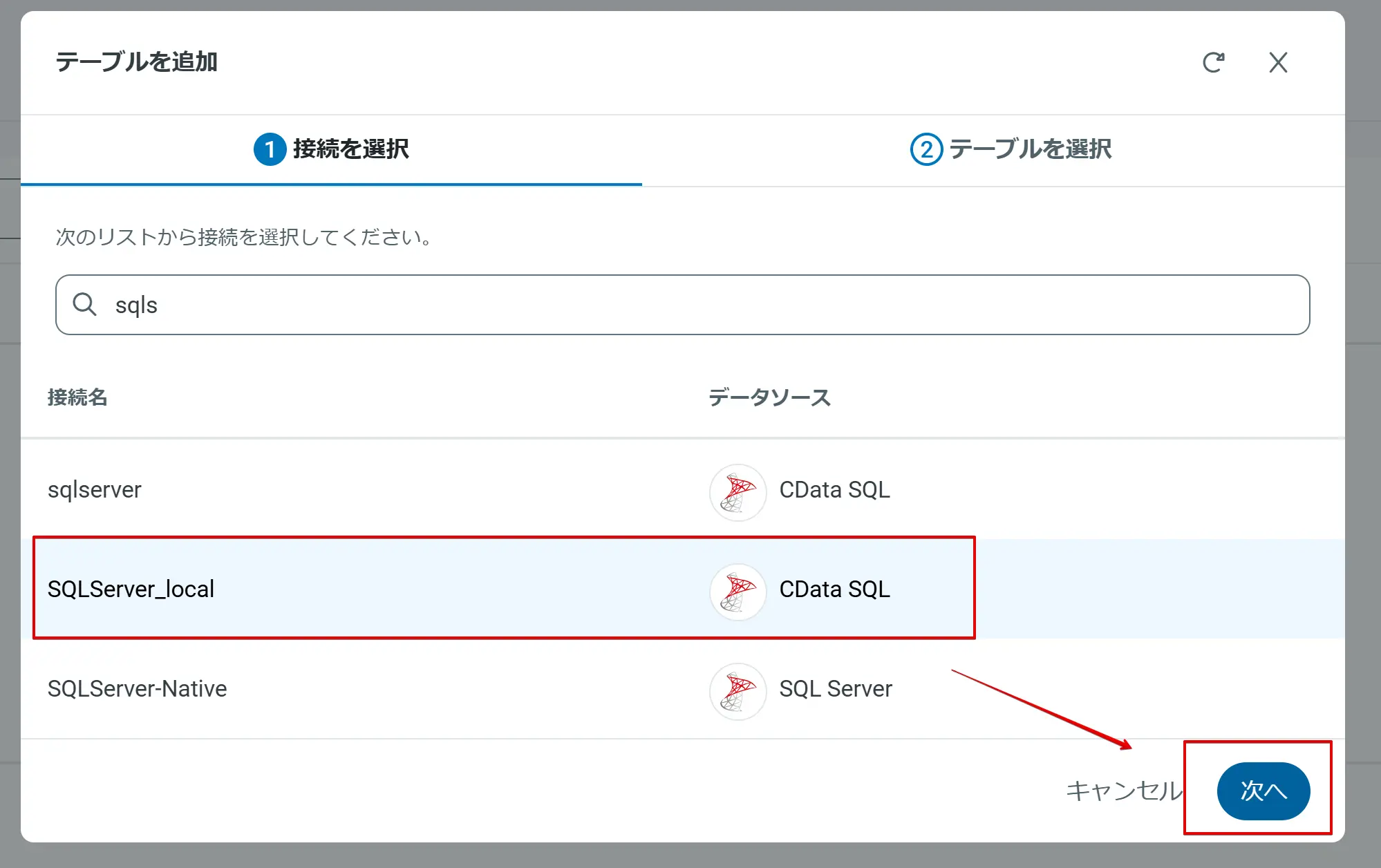Viewport: 1381px width, 868px height.
Task: Click the step 2 circle icon
Action: 926,149
